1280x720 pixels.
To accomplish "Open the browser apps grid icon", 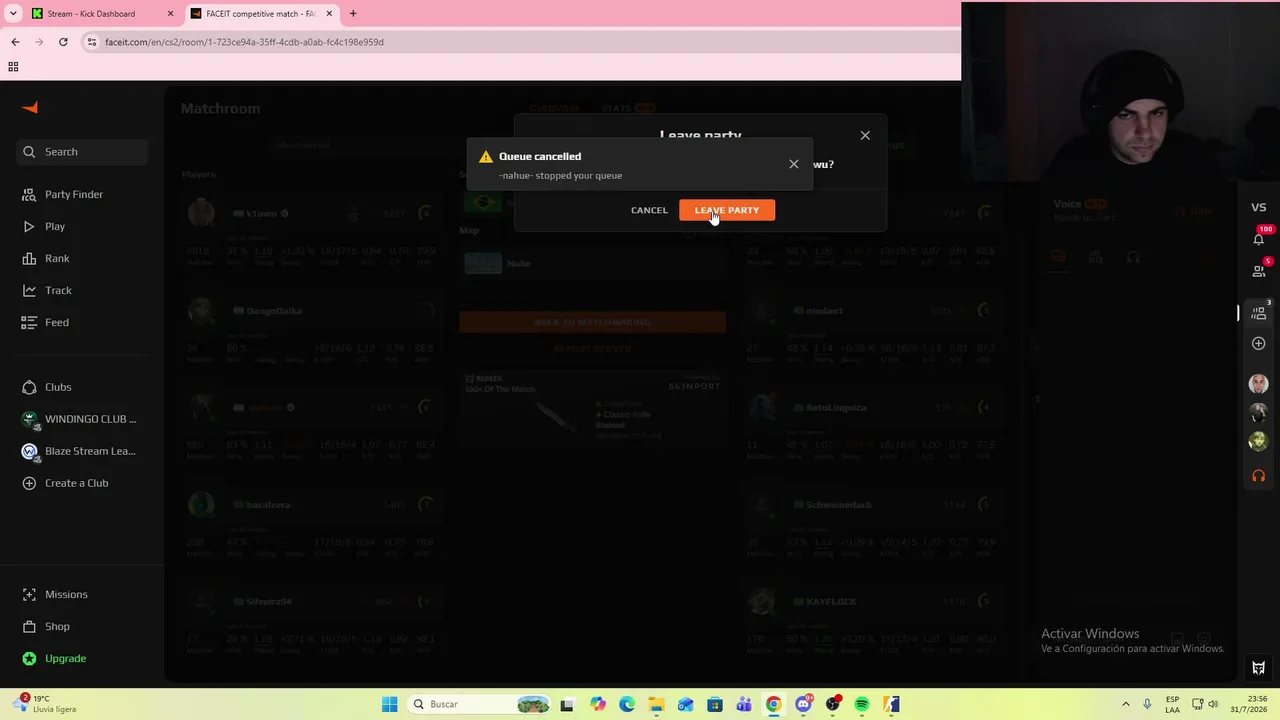I will coord(13,67).
